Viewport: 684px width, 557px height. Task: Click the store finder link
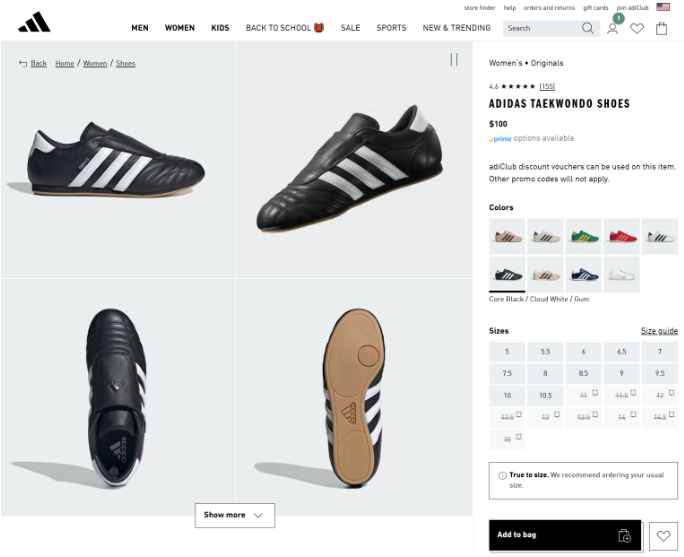click(479, 8)
